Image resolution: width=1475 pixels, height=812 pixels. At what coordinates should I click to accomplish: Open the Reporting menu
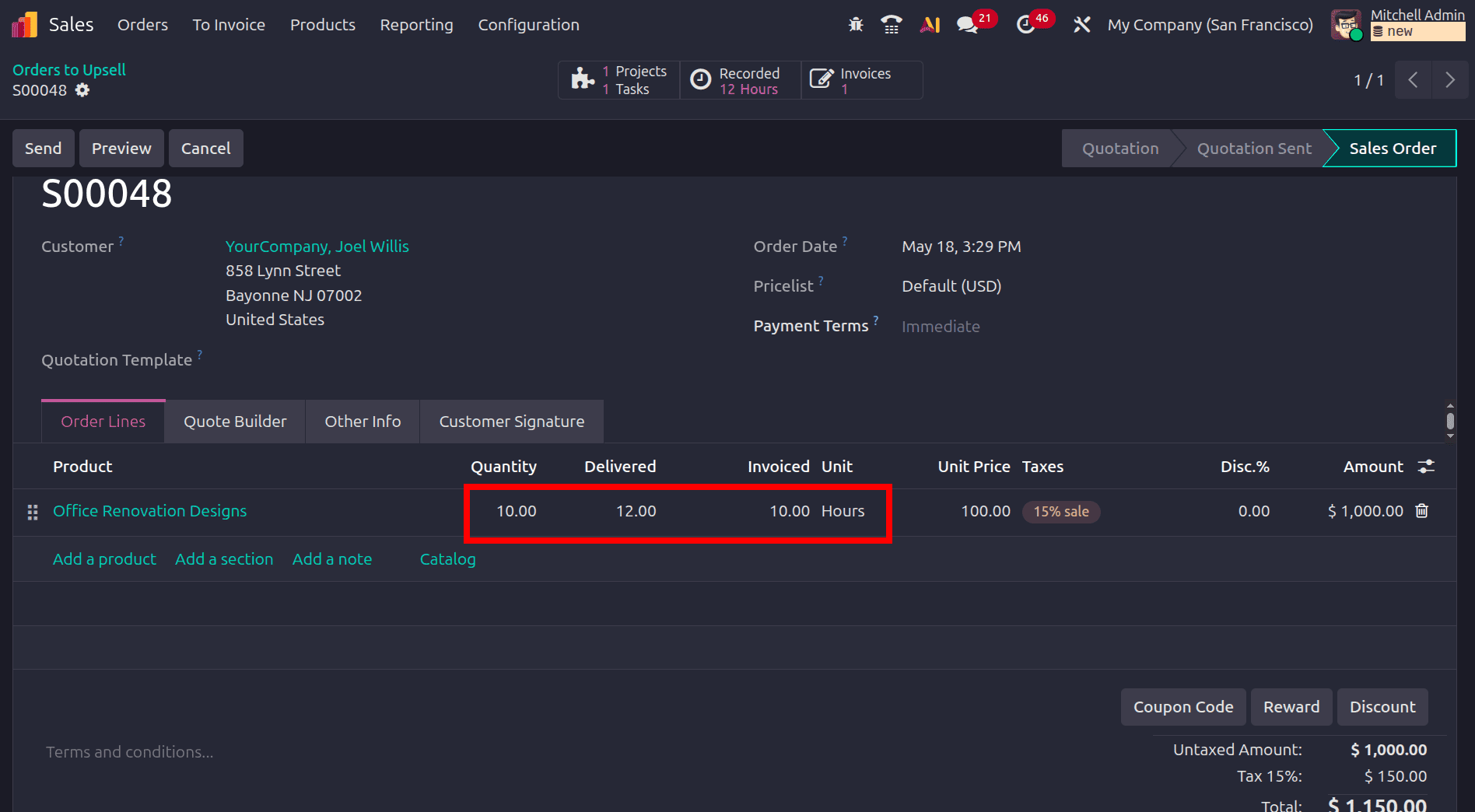(416, 25)
